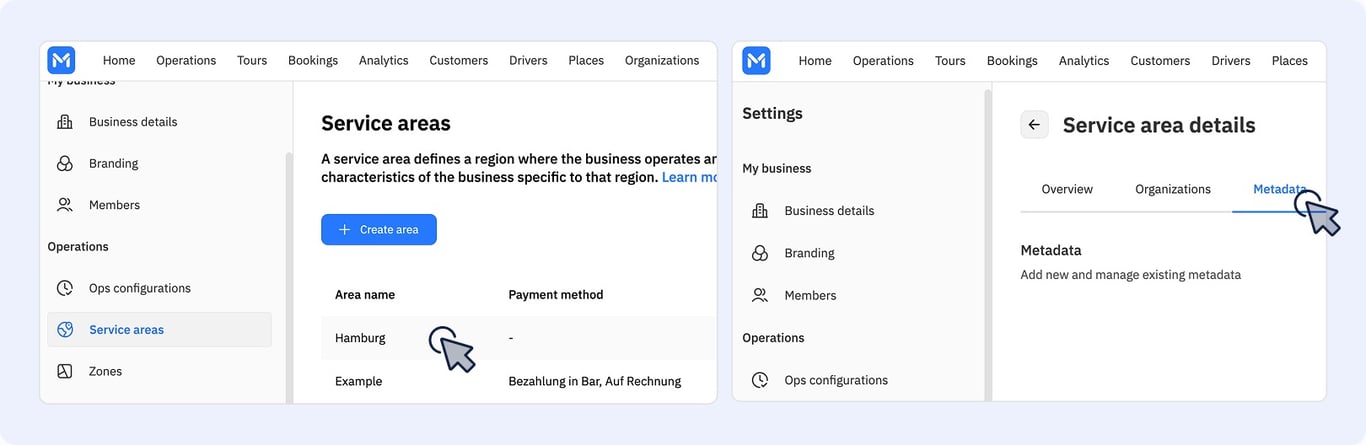Screen dimensions: 1366x445
Task: Click the Zones map icon in sidebar
Action: click(65, 371)
